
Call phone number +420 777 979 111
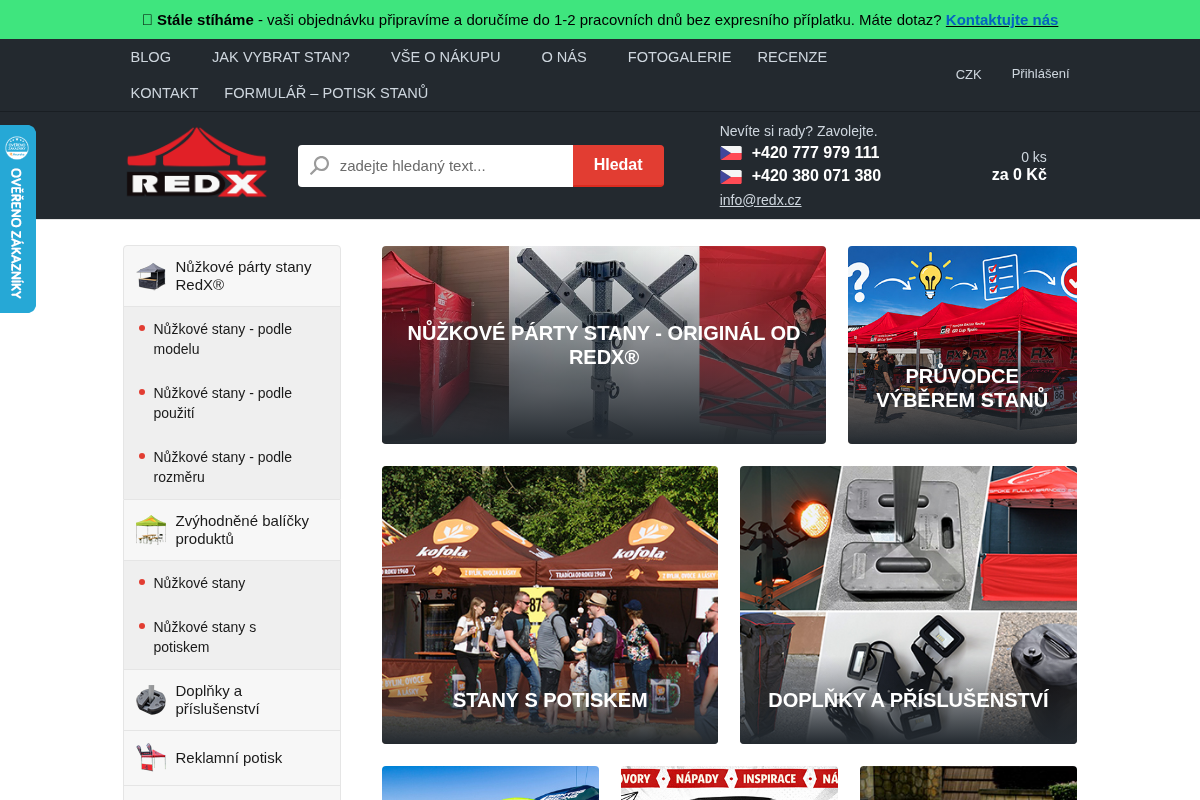point(816,153)
